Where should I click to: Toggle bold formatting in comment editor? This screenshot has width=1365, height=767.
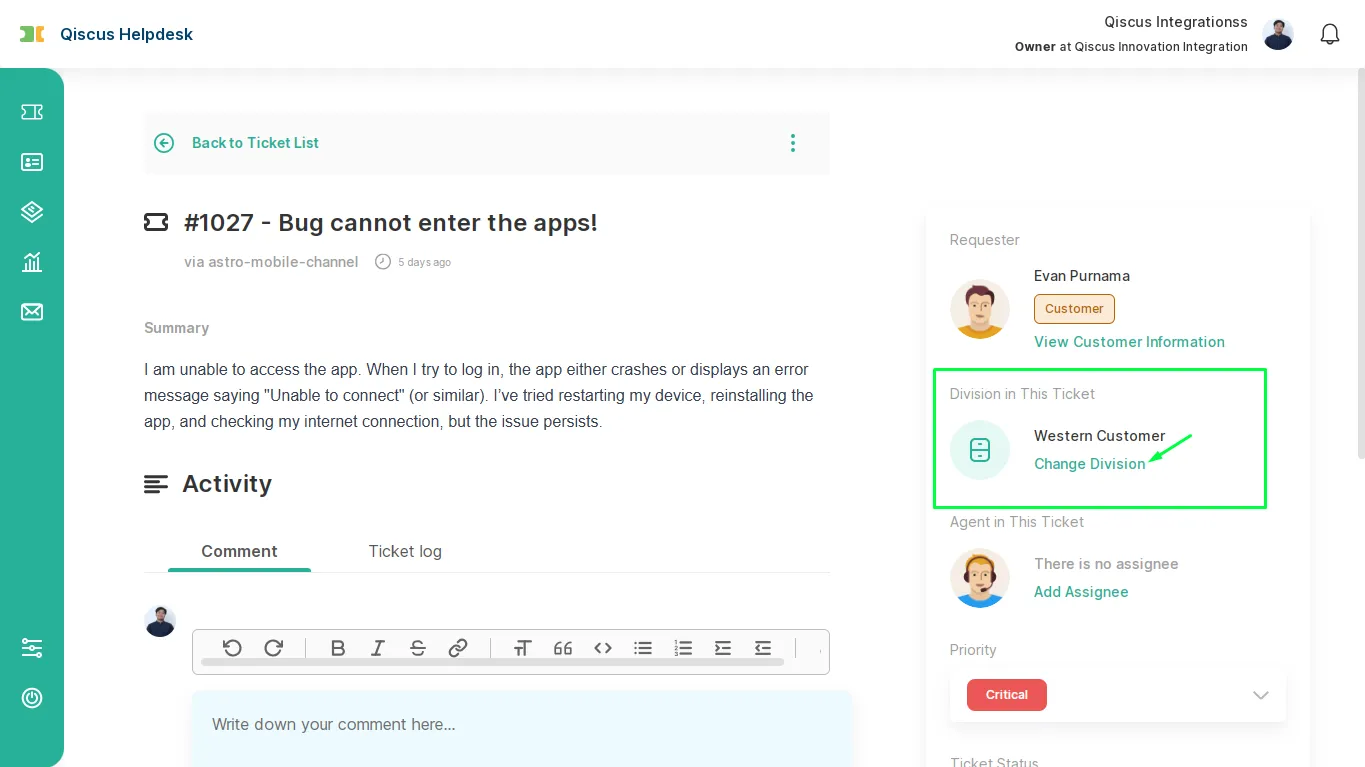coord(338,648)
